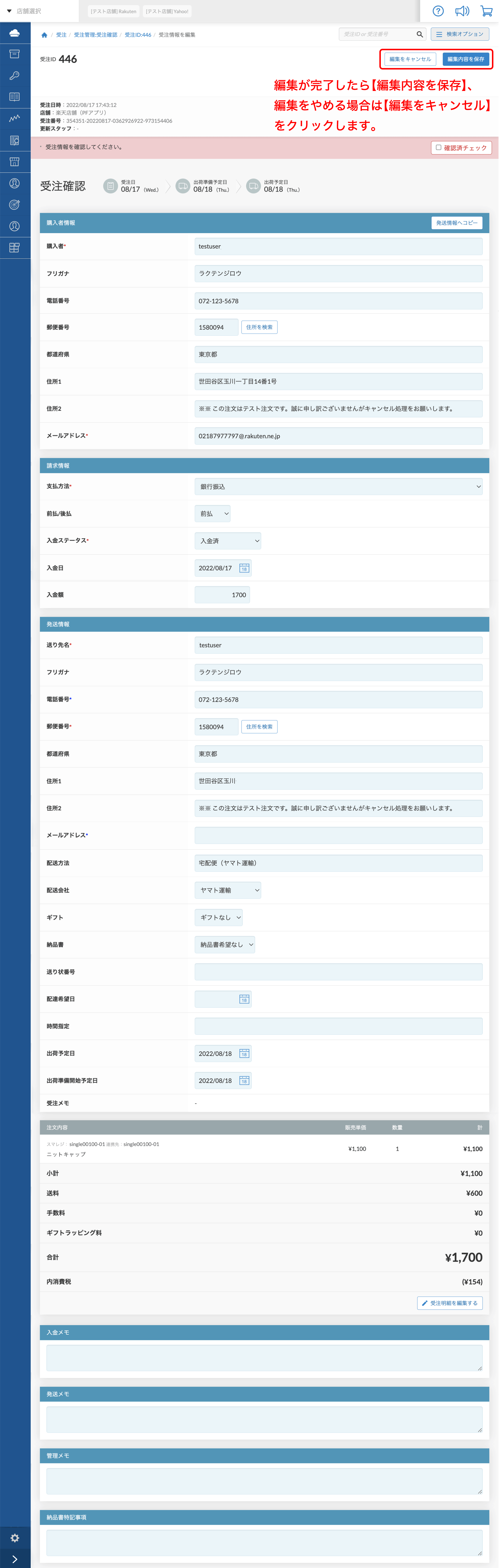Open the key icon in sidebar
499x1568 pixels.
15,76
